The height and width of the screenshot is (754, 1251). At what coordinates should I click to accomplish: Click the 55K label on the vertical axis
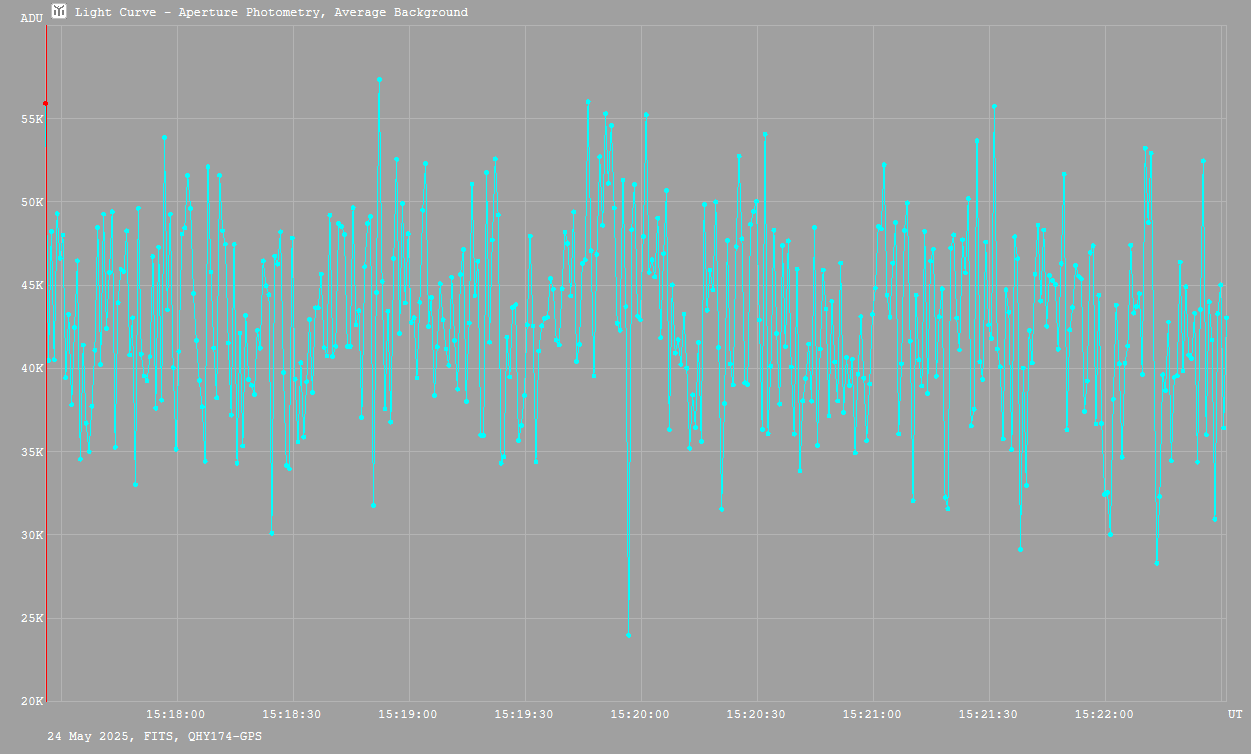[32, 119]
